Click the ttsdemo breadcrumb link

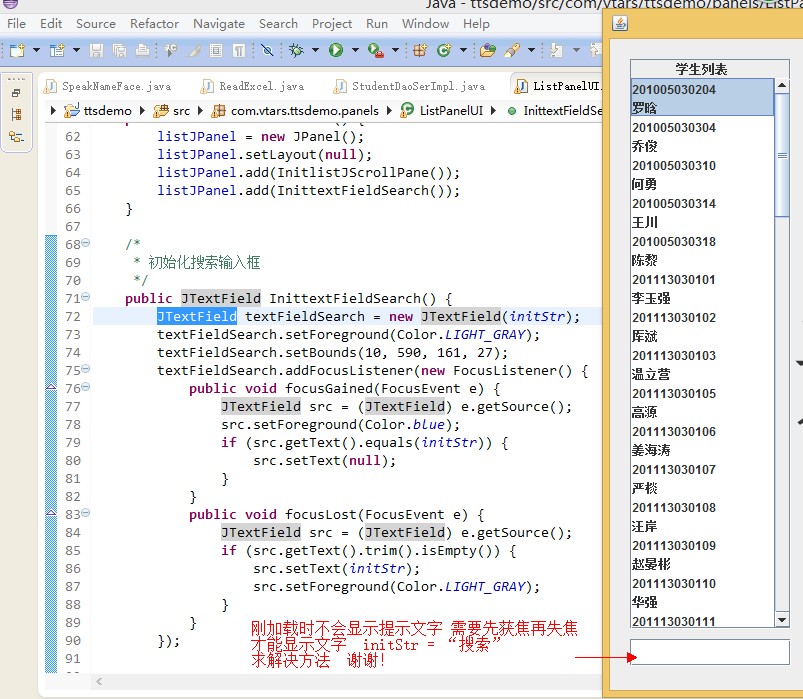[108, 111]
